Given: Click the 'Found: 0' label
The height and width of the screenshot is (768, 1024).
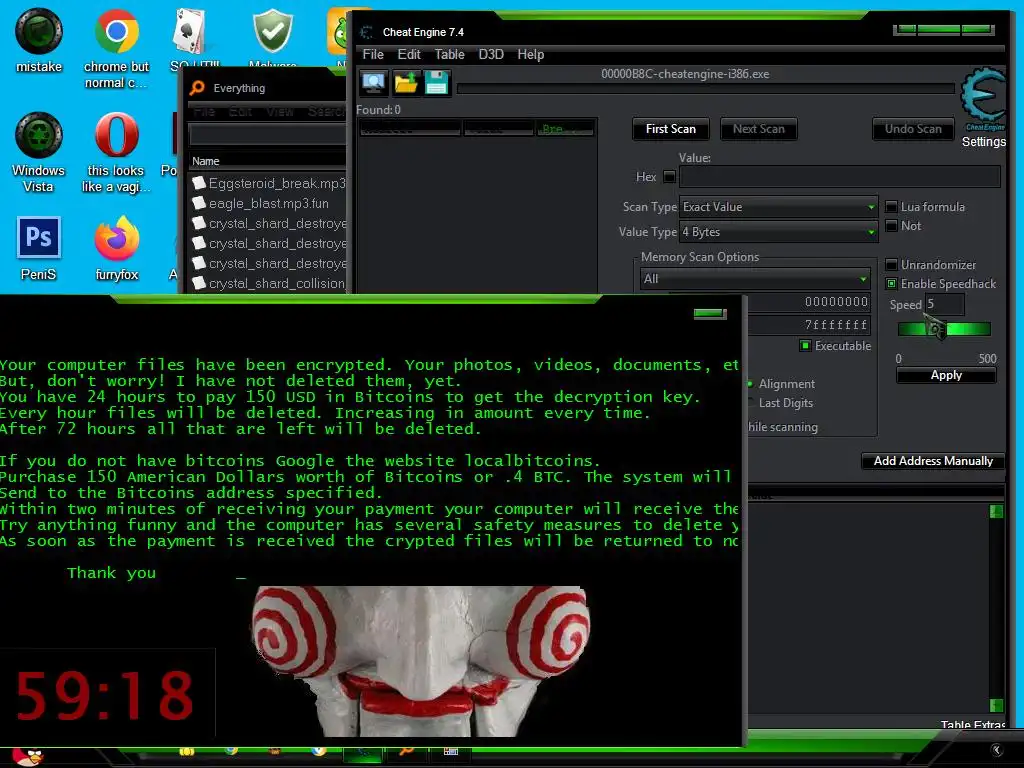Looking at the screenshot, I should [x=378, y=110].
